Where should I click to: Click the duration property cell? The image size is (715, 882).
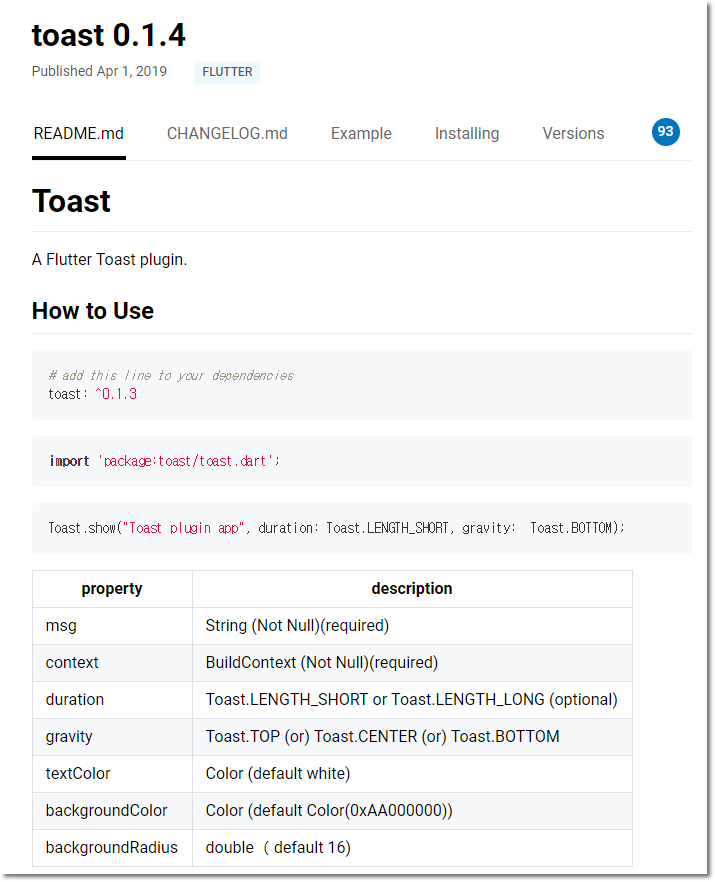tap(112, 700)
